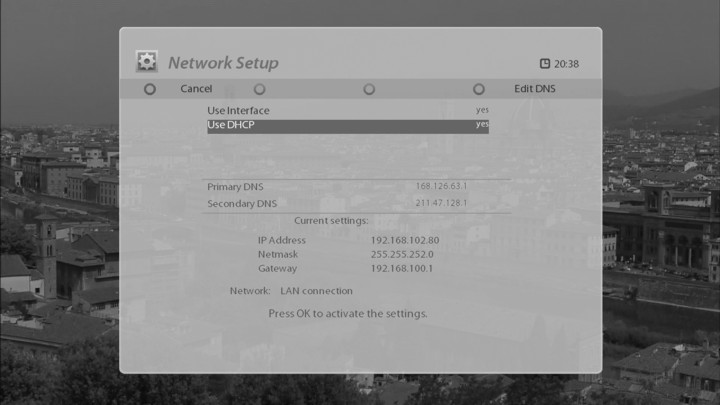Click the LAN connection network text
The height and width of the screenshot is (405, 720).
coord(316,291)
